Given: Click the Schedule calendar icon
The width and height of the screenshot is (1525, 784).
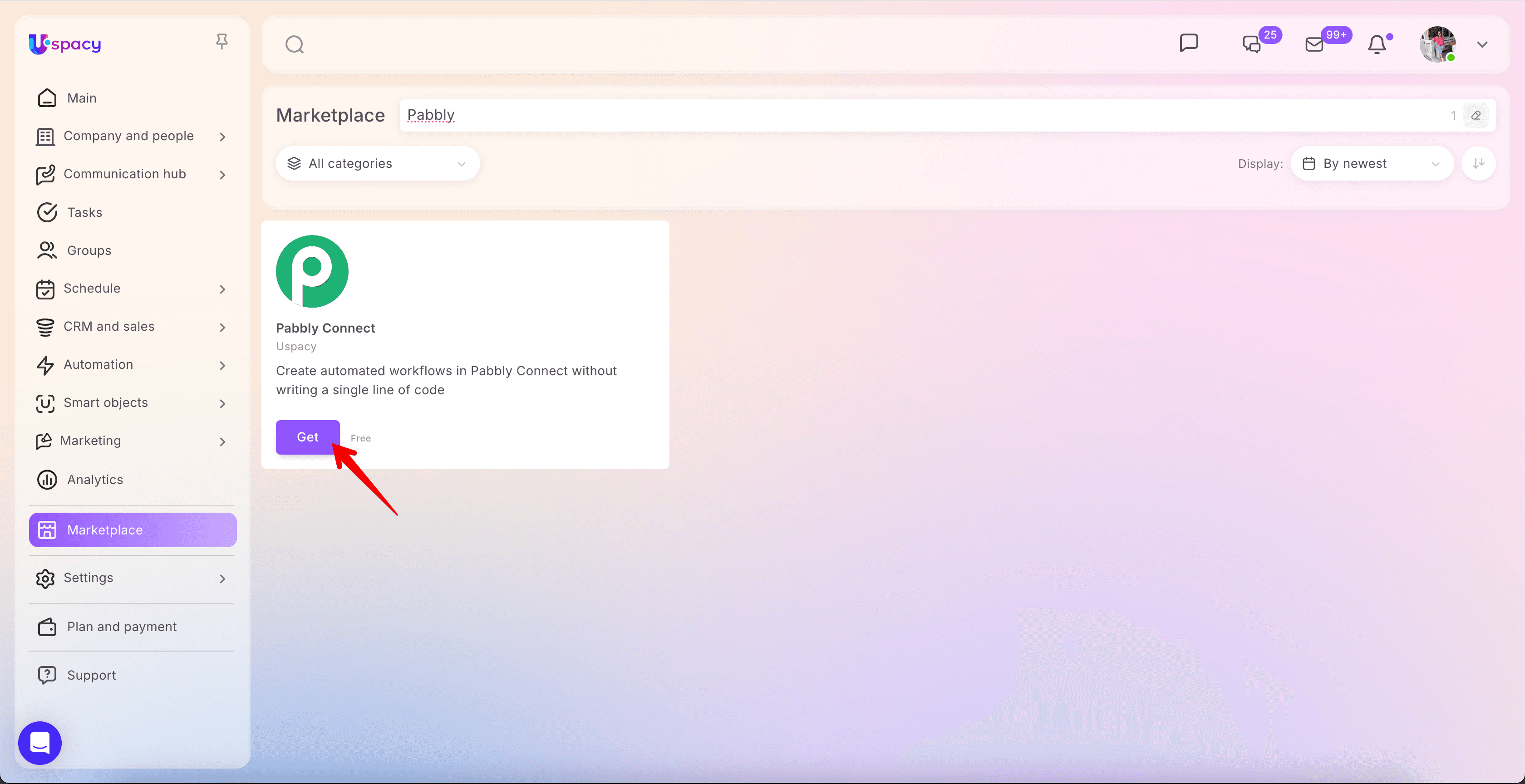Looking at the screenshot, I should tap(45, 289).
